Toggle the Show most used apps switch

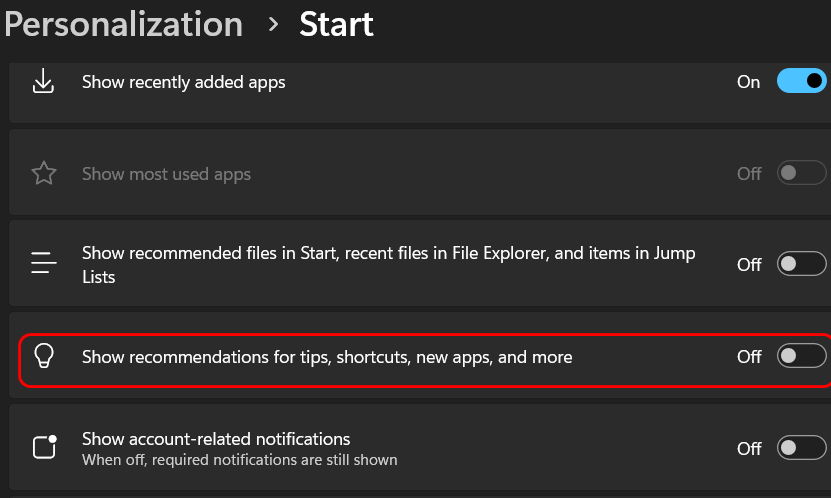(801, 174)
